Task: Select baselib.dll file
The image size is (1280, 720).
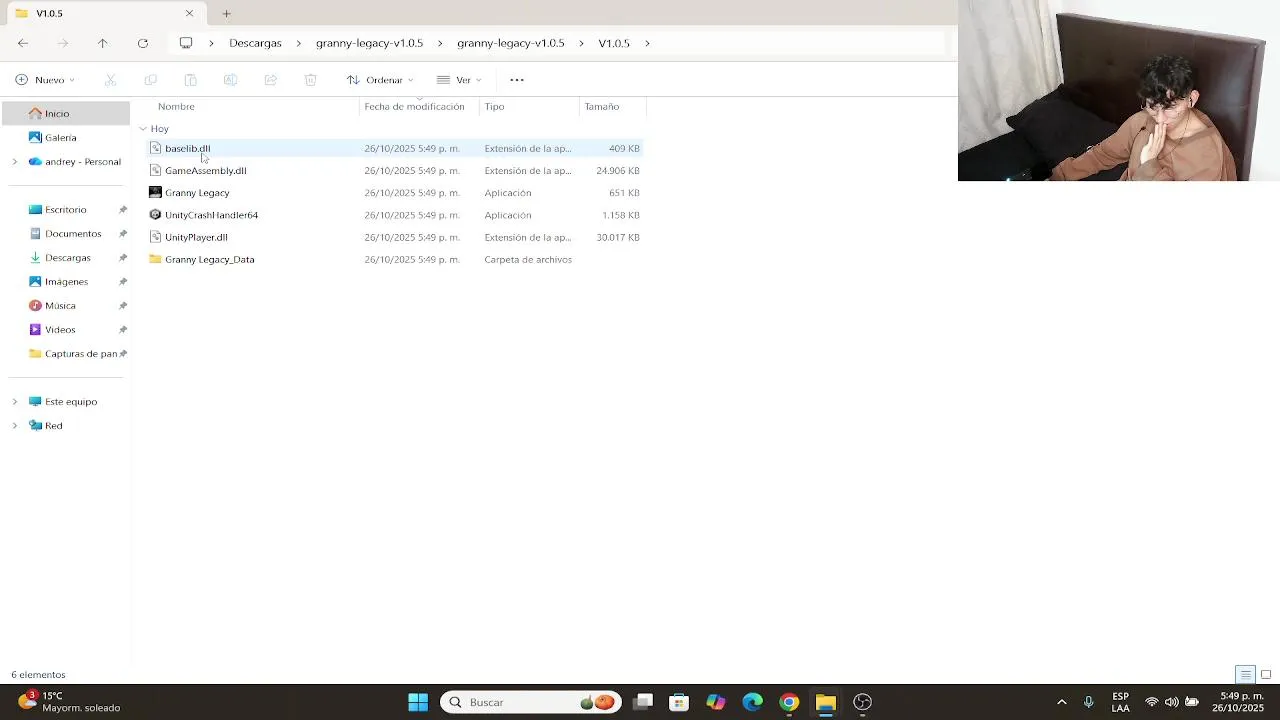Action: click(x=187, y=149)
